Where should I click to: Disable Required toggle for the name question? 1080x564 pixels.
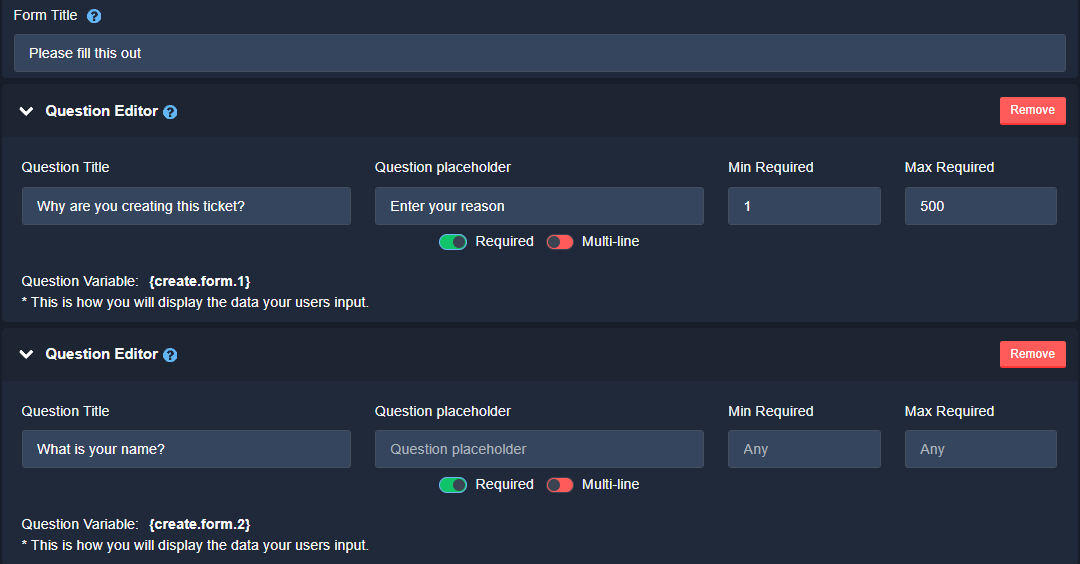453,485
